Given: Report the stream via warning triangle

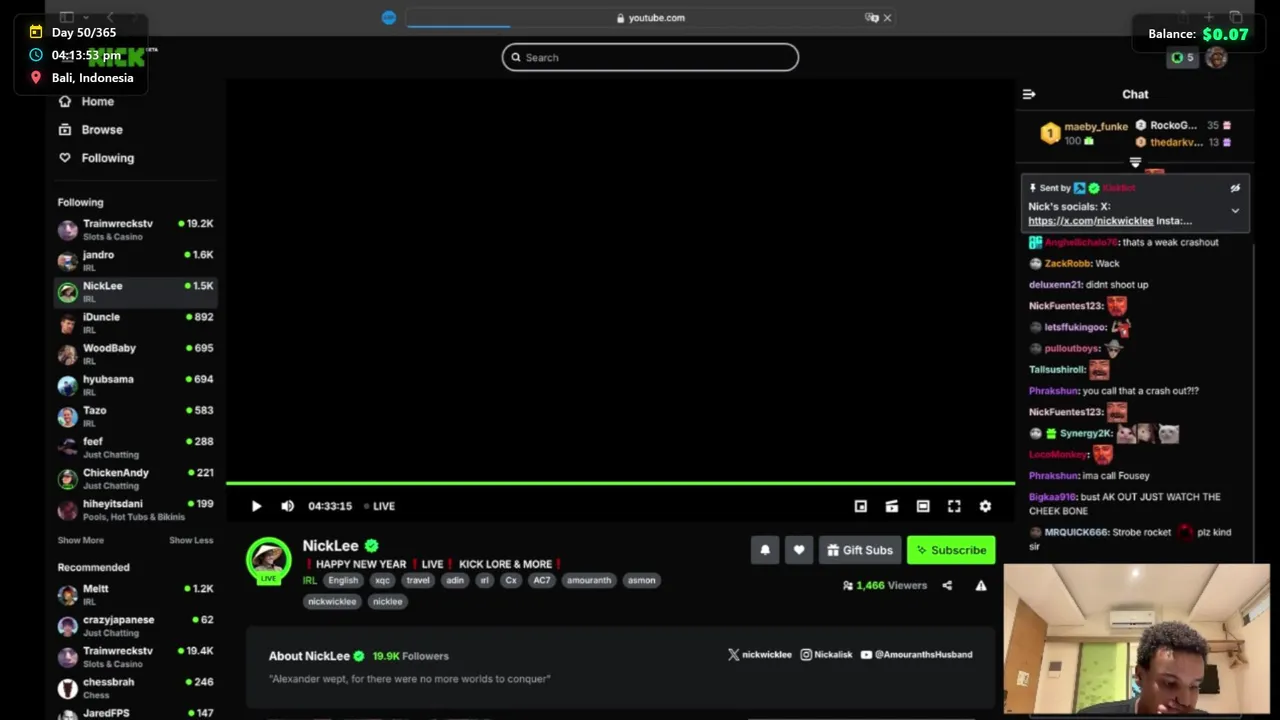Looking at the screenshot, I should pos(981,586).
